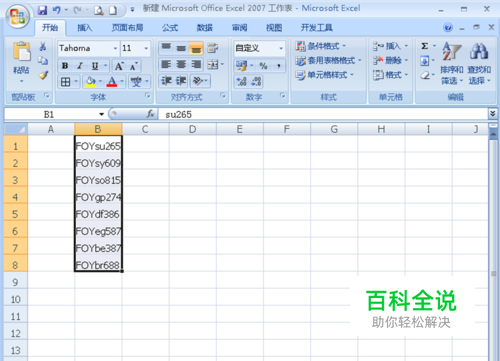
Task: Increase indent of cell text
Action: [x=181, y=81]
